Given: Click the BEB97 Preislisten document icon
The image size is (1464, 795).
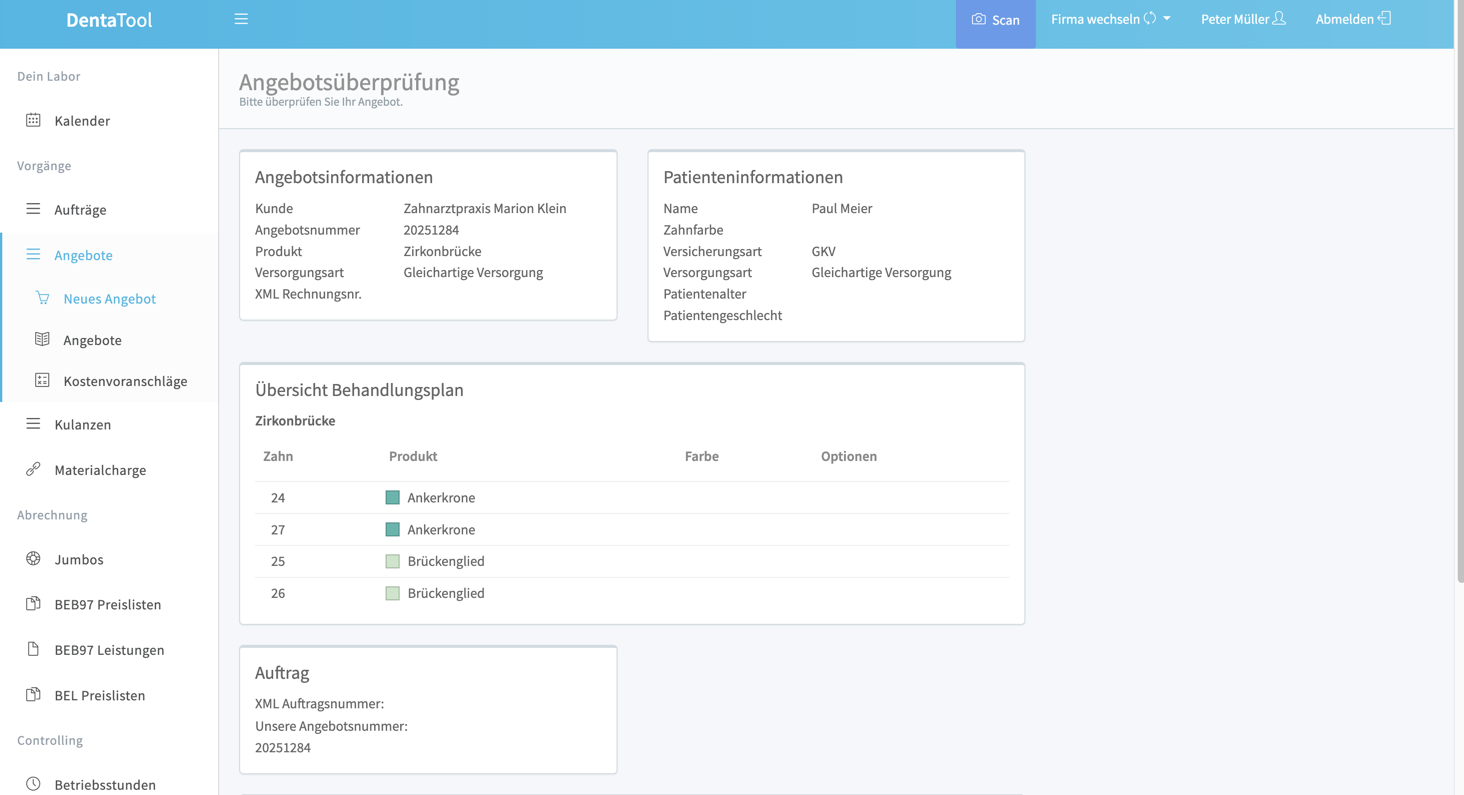Looking at the screenshot, I should point(33,604).
